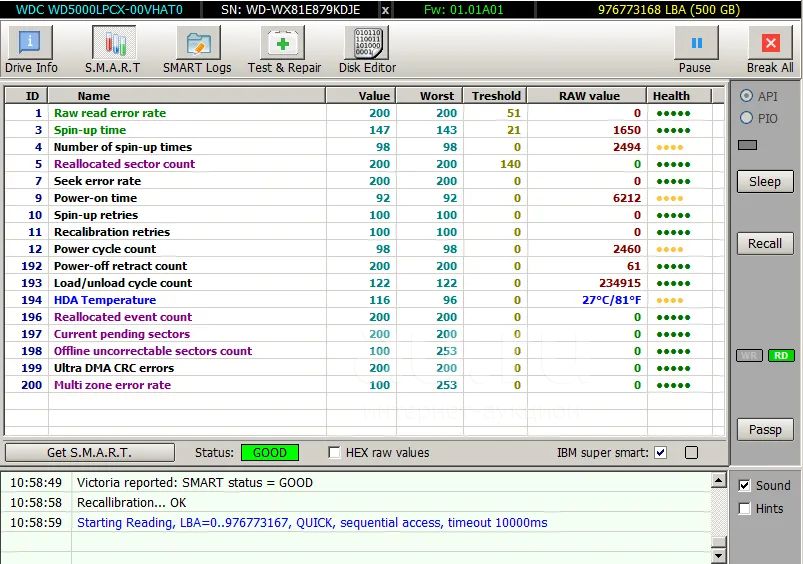
Task: Click the Worst column header
Action: coord(430,96)
